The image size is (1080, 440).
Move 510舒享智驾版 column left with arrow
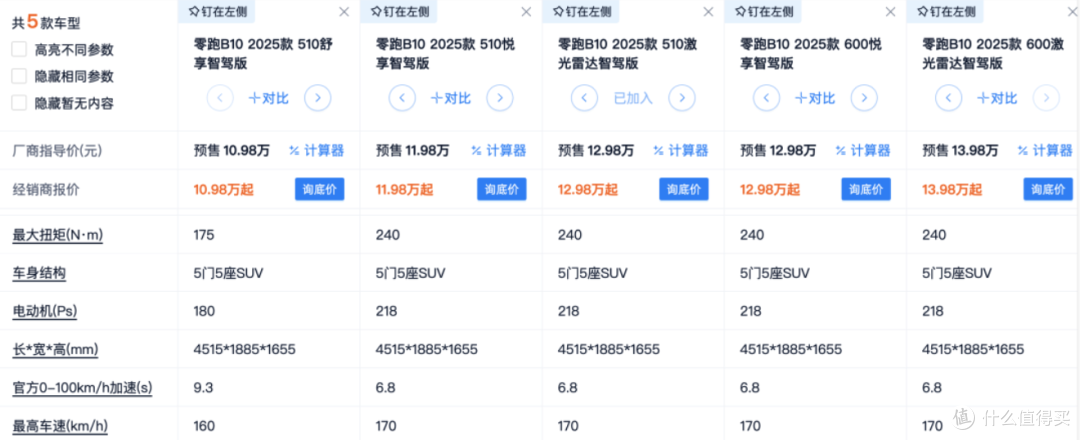point(220,98)
